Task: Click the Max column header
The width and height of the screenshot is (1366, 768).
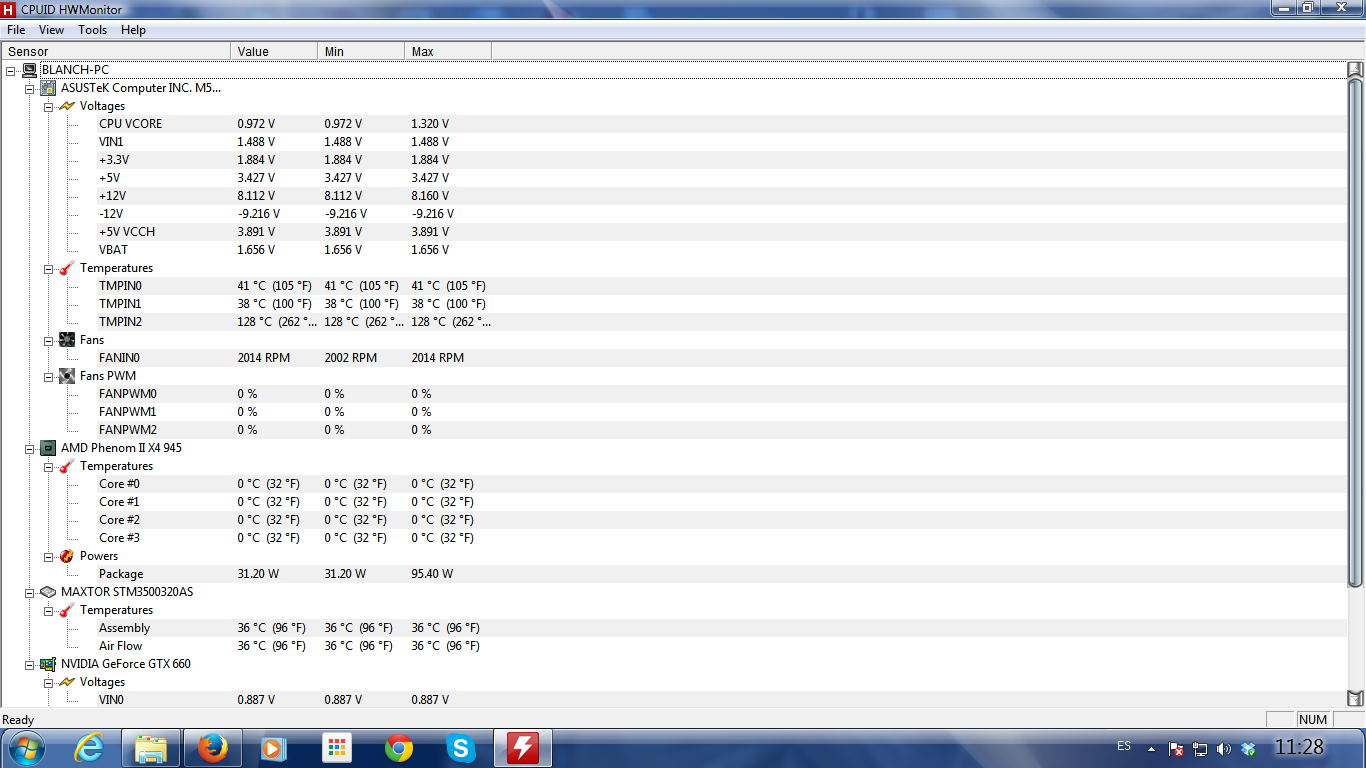Action: (x=448, y=51)
